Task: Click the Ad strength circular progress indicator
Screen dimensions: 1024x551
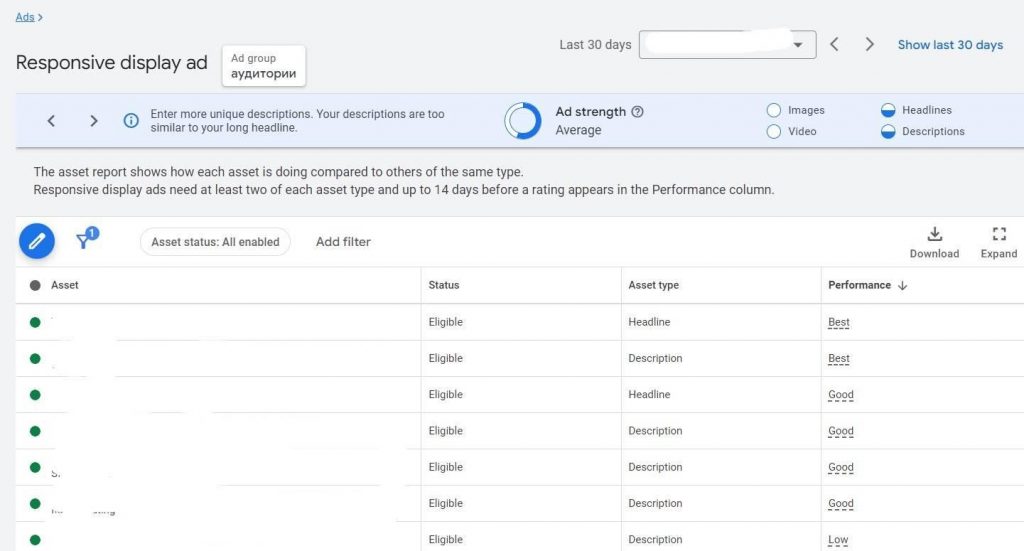Action: [x=523, y=121]
